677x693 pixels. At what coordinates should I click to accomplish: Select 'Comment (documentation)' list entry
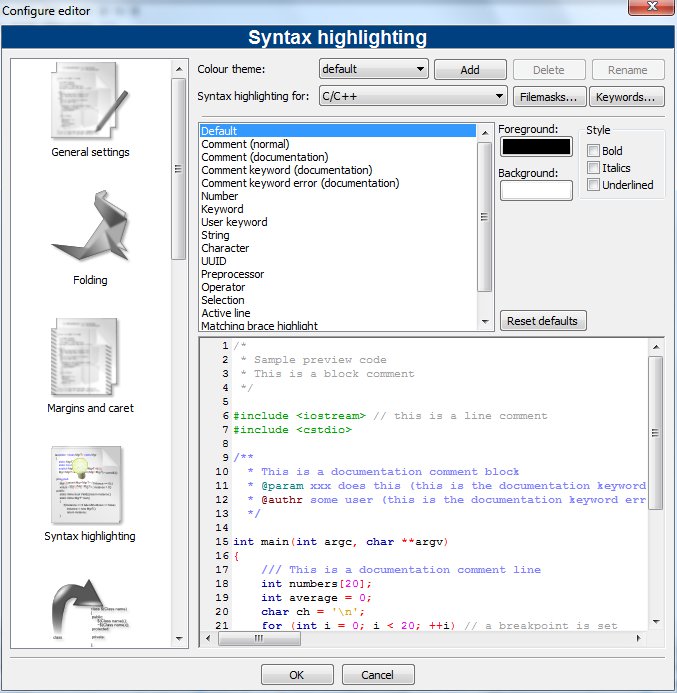(338, 157)
